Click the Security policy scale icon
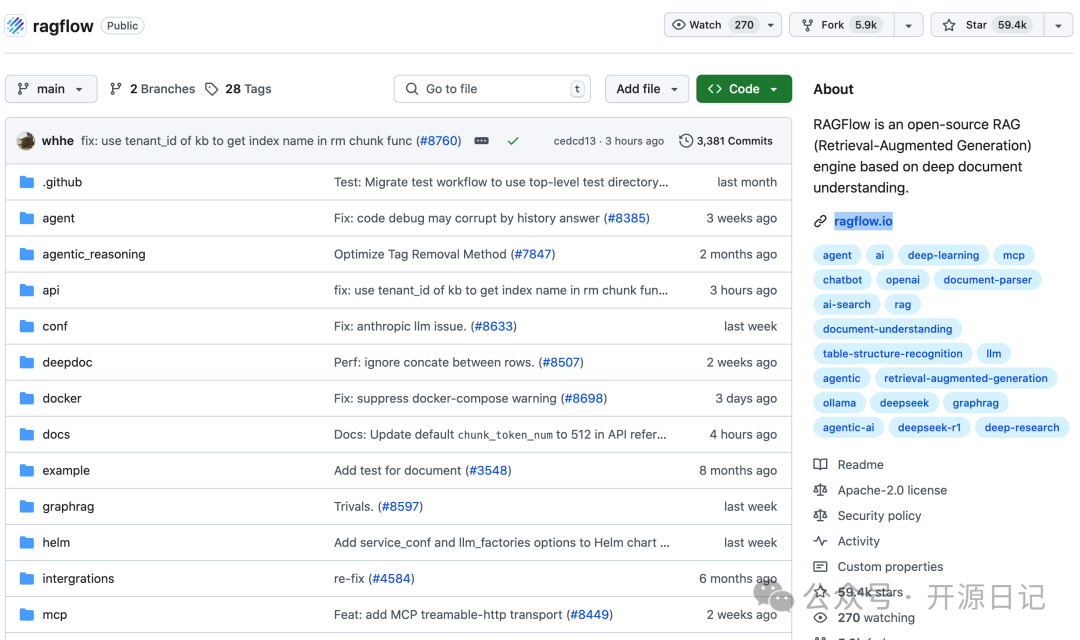Viewport: 1080px width, 640px height. (820, 515)
